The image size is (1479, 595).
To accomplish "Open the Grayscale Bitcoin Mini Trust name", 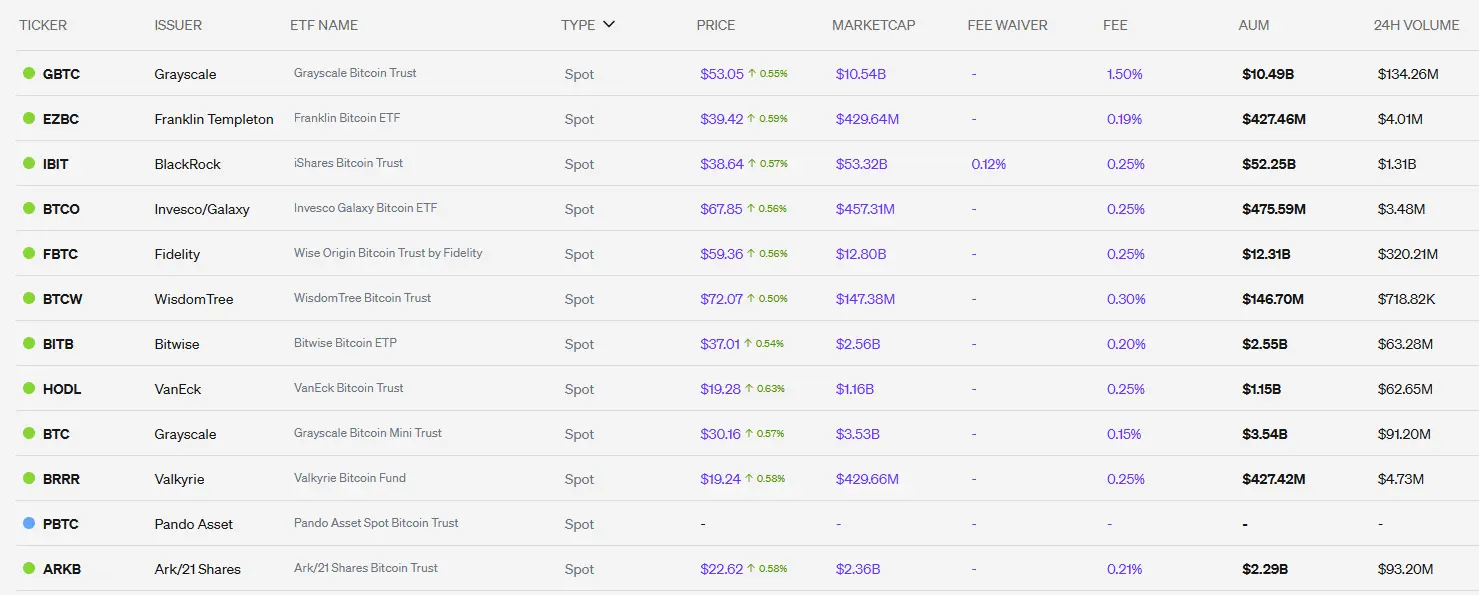I will pos(367,433).
